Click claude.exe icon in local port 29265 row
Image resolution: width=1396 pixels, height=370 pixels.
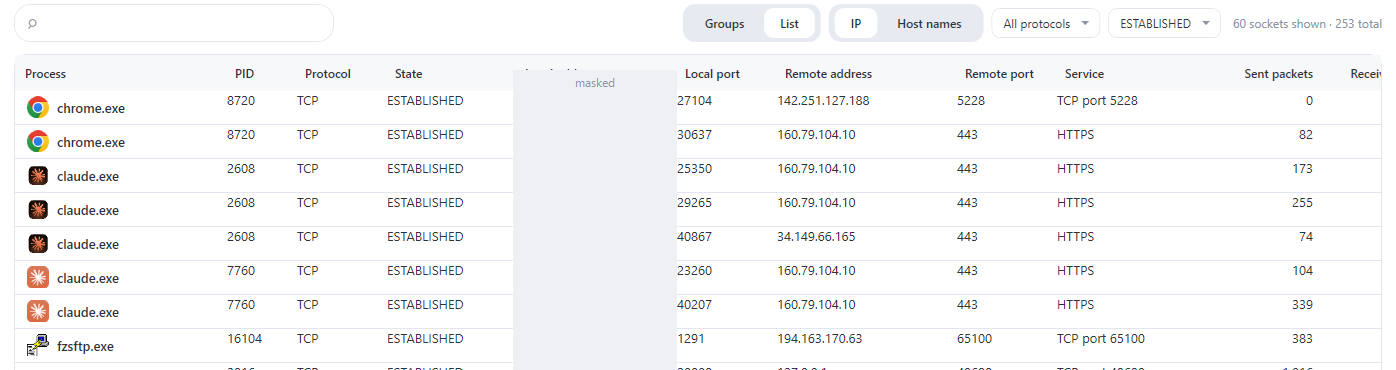pyautogui.click(x=38, y=210)
